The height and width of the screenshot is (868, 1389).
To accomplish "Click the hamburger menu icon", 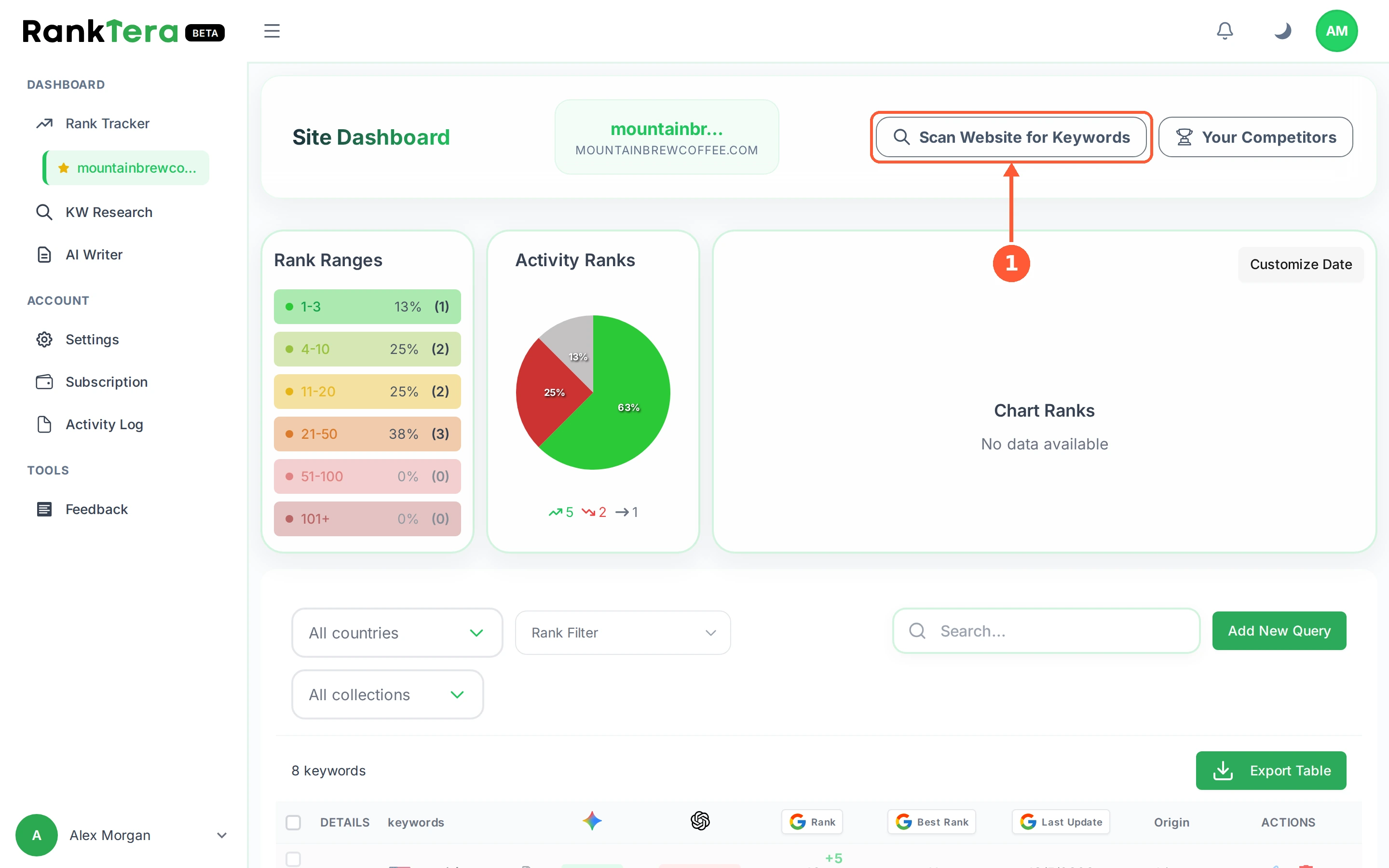I will tap(272, 30).
